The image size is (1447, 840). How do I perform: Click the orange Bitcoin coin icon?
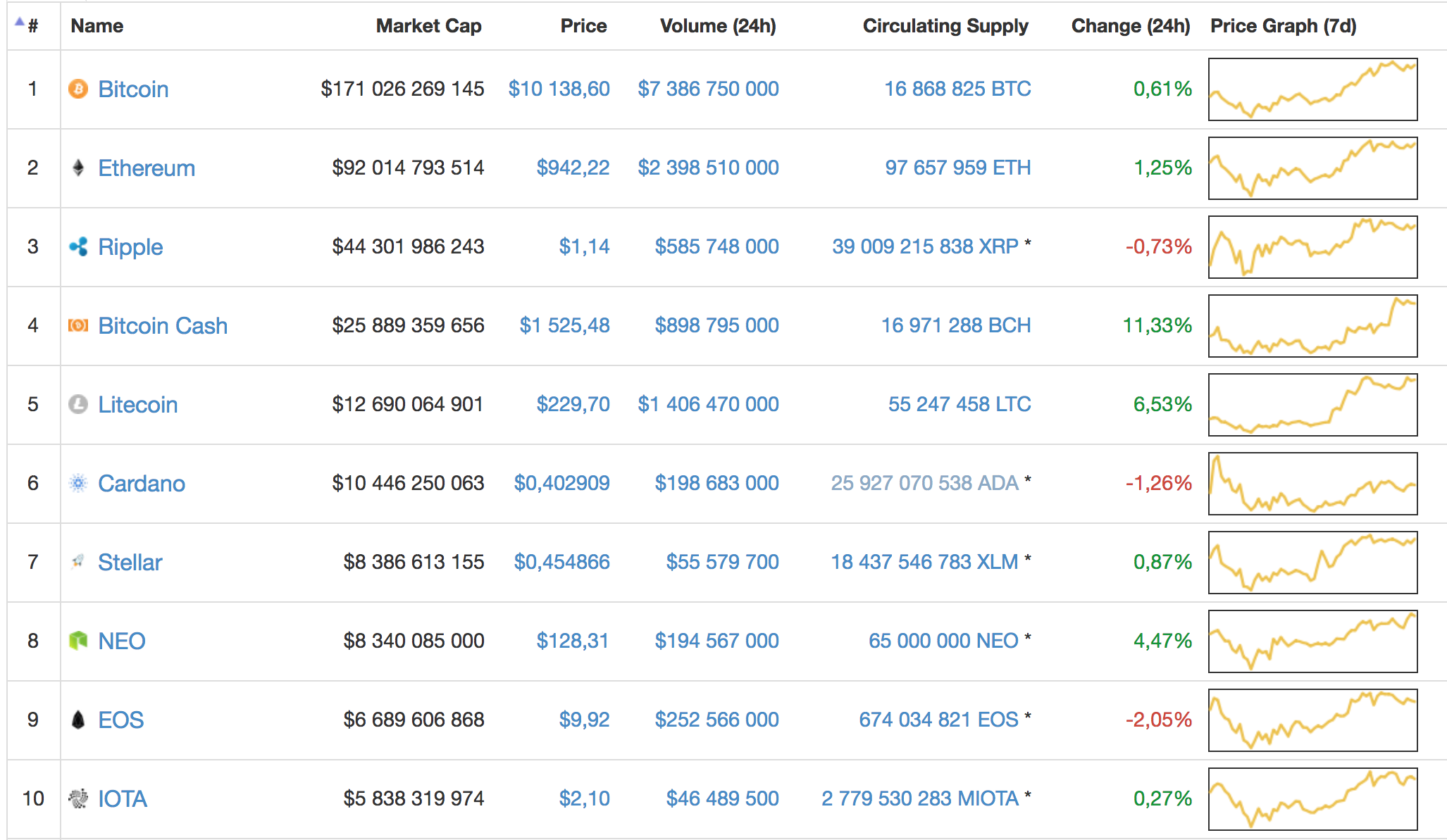click(78, 89)
